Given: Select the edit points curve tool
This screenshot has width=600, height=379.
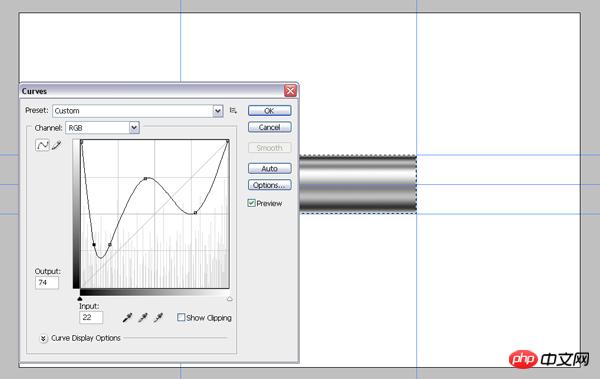Looking at the screenshot, I should tap(42, 145).
